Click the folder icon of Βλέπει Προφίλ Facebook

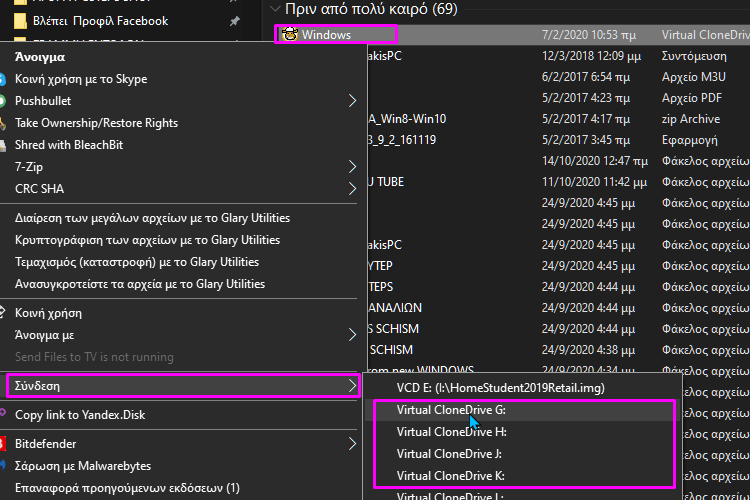[20, 21]
